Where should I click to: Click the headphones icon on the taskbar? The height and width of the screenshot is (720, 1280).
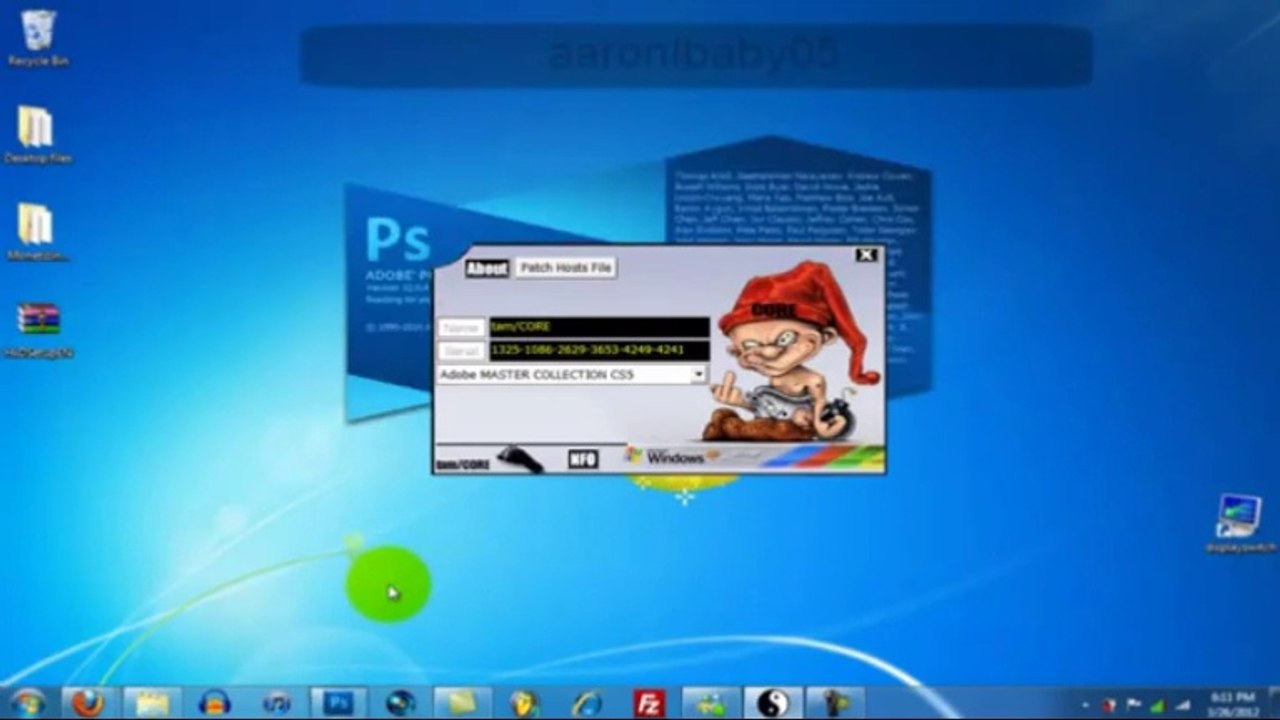coord(214,703)
